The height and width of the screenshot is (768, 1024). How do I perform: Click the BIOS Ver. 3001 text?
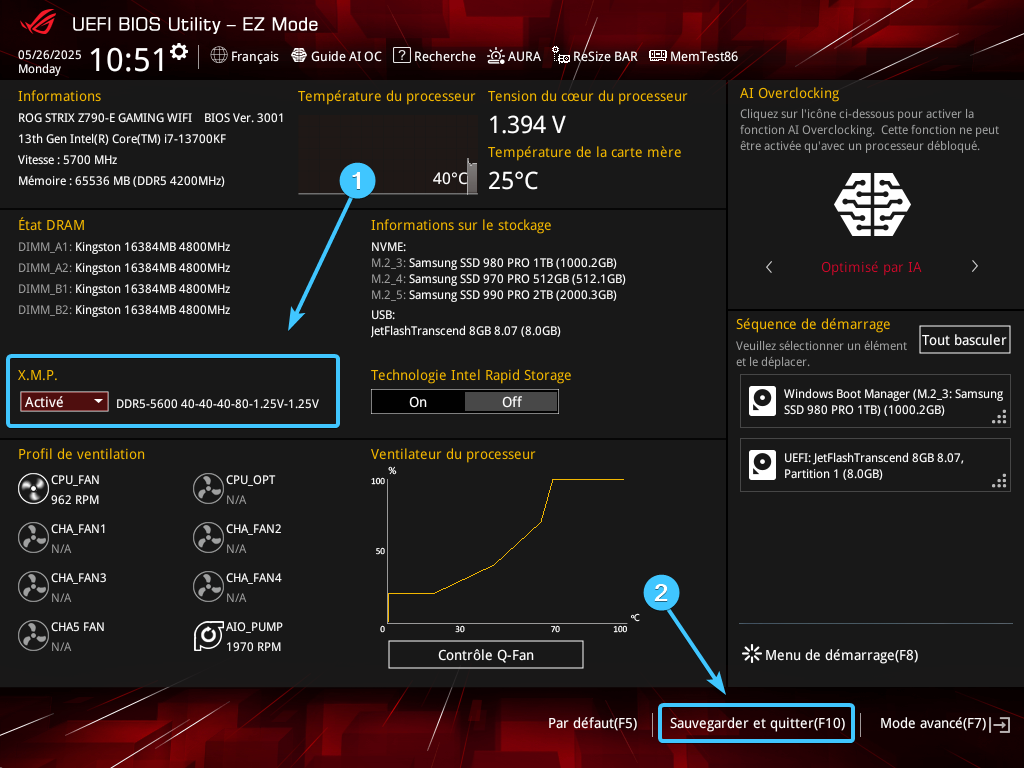click(x=244, y=118)
